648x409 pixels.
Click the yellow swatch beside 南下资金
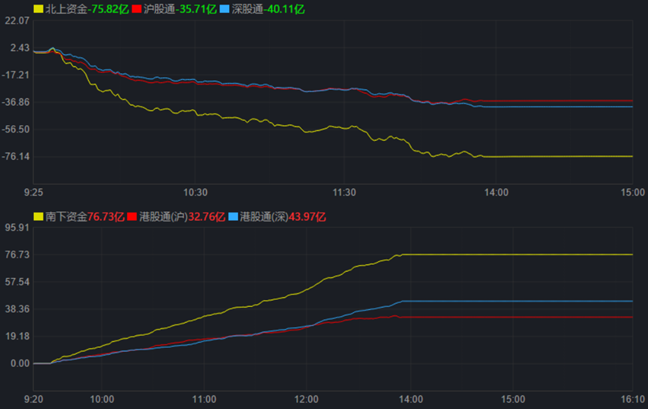[x=38, y=215]
